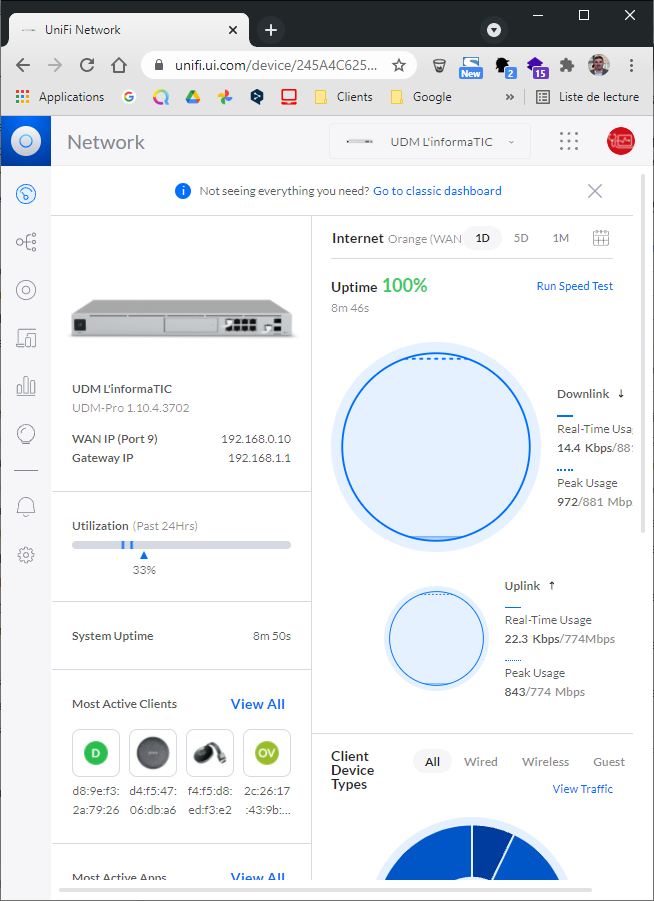Viewport: 654px width, 901px height.
Task: Switch to the Wireless client tab
Action: pos(545,762)
